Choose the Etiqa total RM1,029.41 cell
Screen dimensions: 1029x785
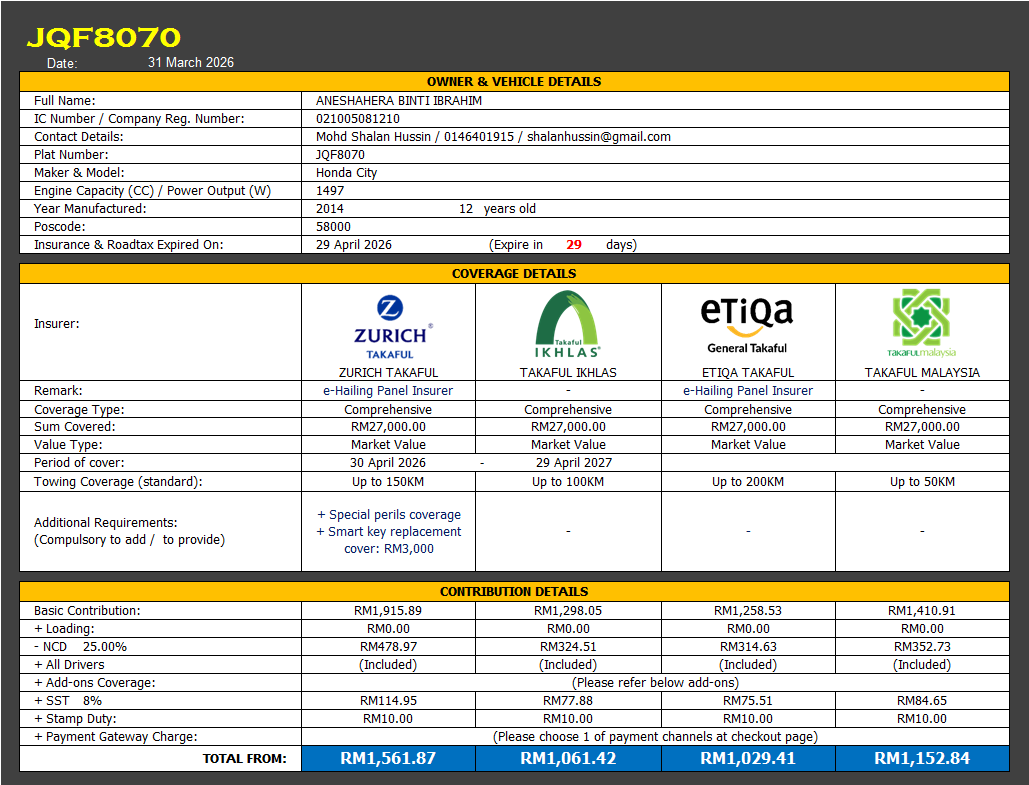[748, 758]
